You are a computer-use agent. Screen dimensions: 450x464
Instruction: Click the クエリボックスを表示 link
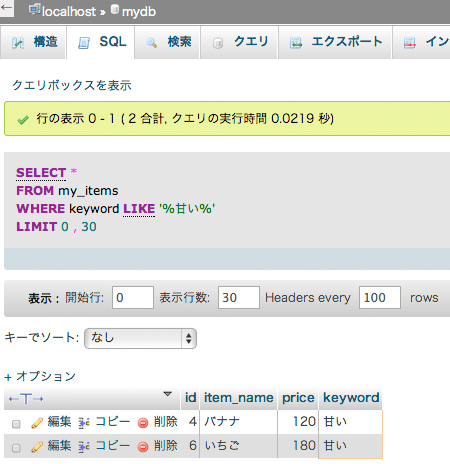tap(72, 85)
